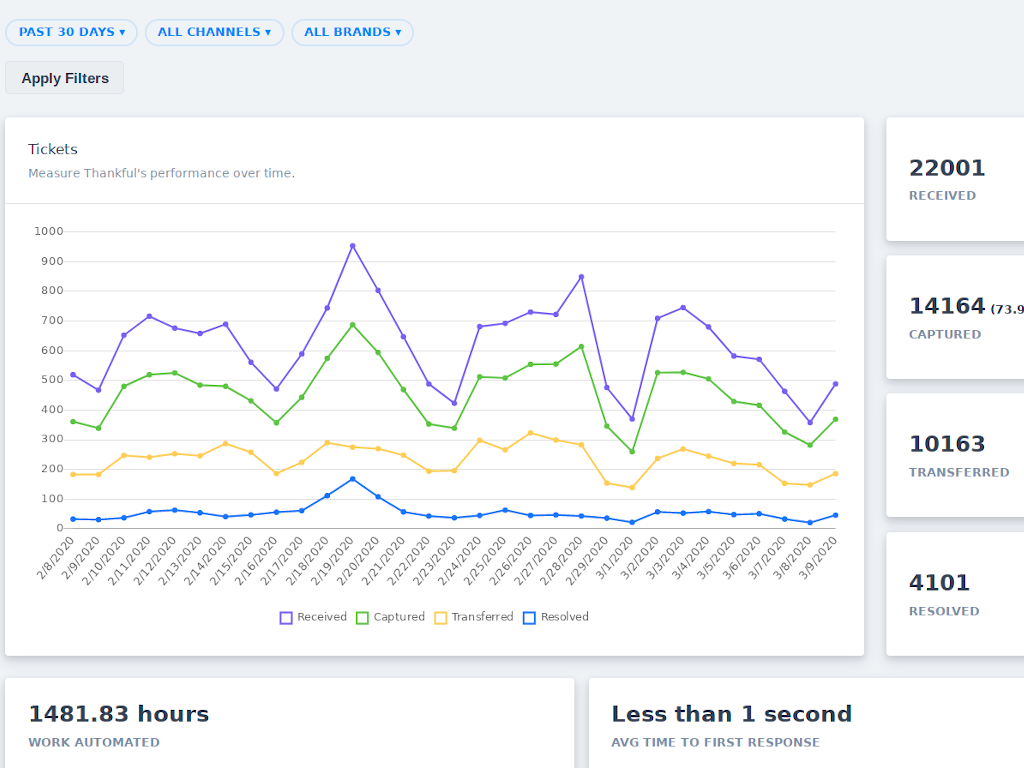The image size is (1024, 768).
Task: Click the green Captured legend color box
Action: (363, 617)
